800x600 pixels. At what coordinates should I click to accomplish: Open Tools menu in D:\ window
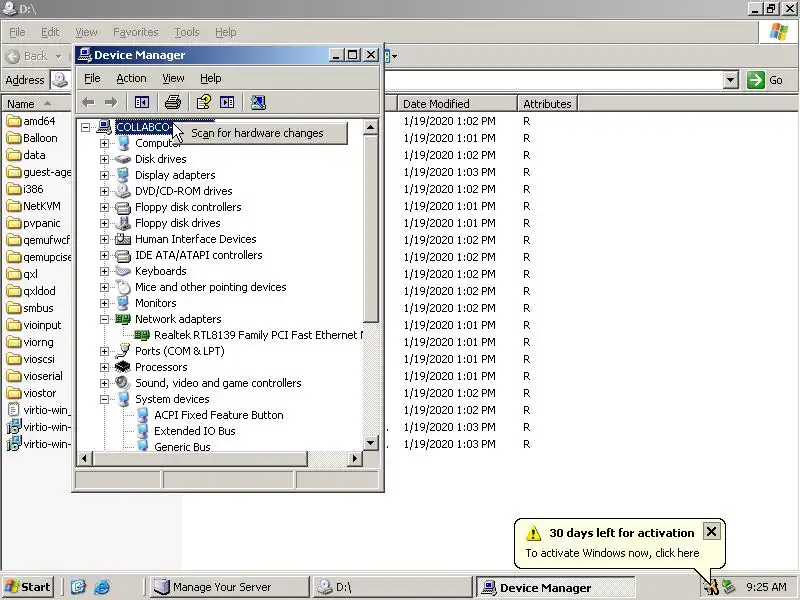pos(187,32)
